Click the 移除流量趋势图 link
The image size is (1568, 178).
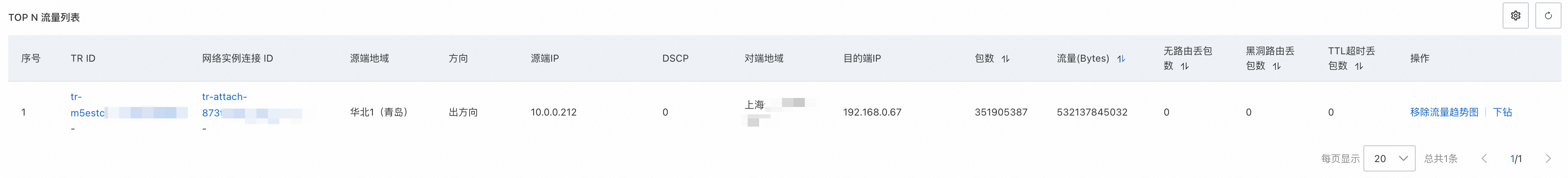click(1444, 112)
